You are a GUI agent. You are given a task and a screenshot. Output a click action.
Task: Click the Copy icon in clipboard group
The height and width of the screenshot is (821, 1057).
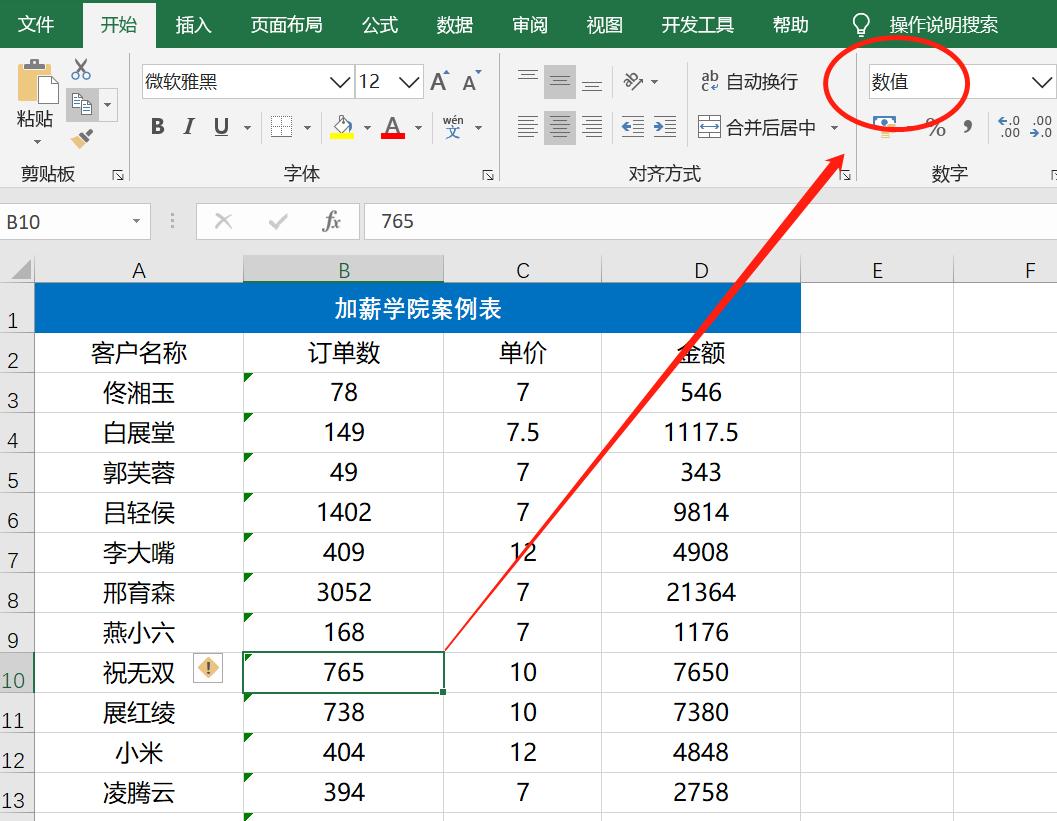point(82,102)
